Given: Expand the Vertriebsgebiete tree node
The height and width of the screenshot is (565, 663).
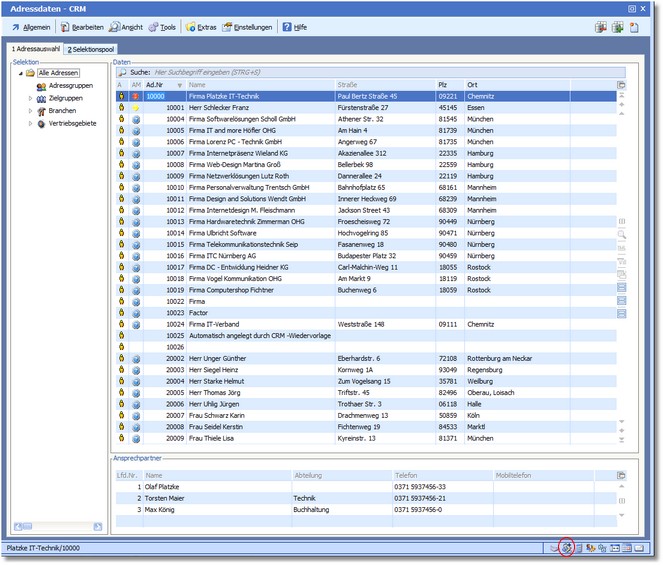Looking at the screenshot, I should 30,123.
